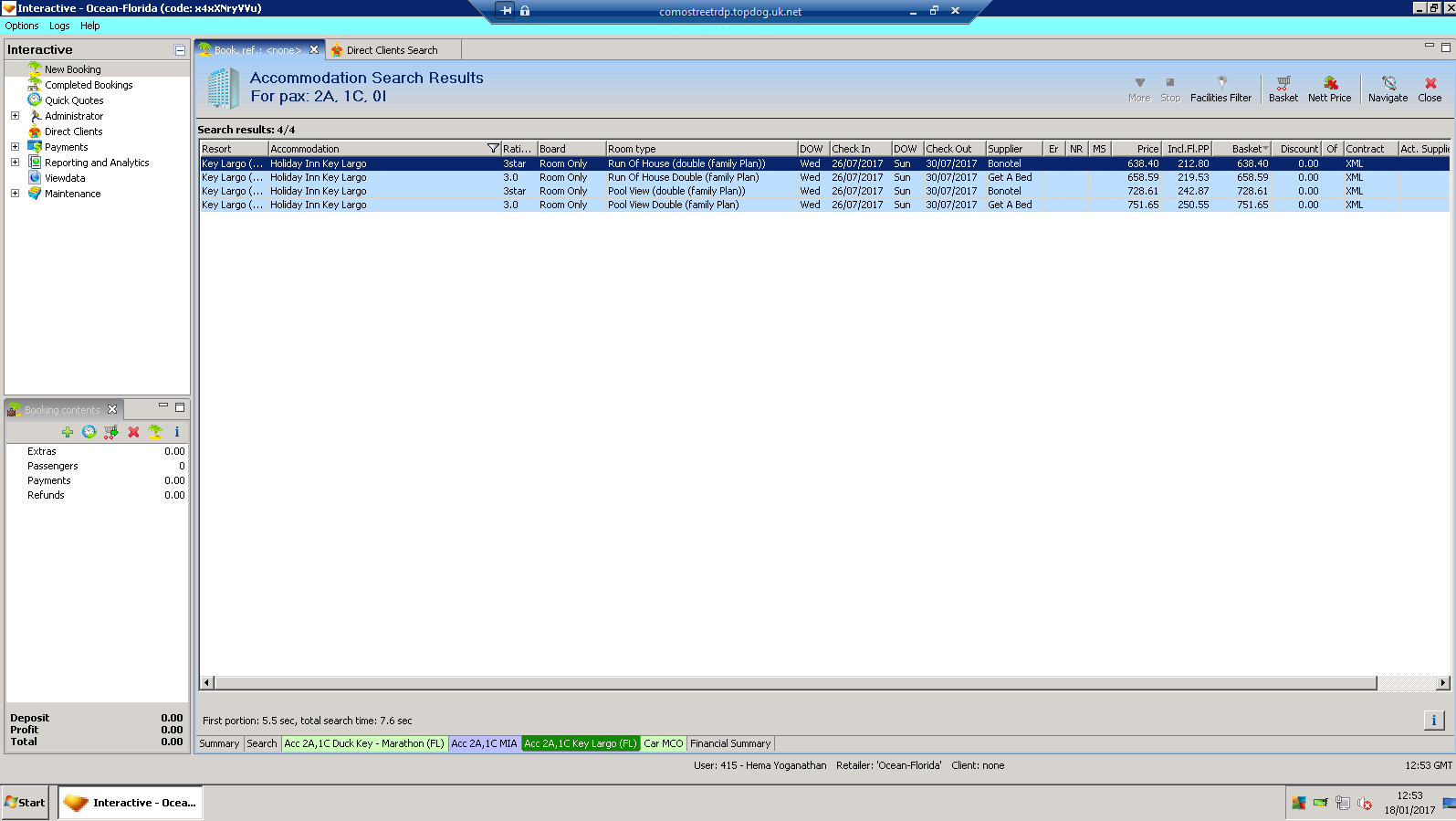Sort by the Resort column header
Viewport: 1456px width, 821px height.
[x=234, y=149]
